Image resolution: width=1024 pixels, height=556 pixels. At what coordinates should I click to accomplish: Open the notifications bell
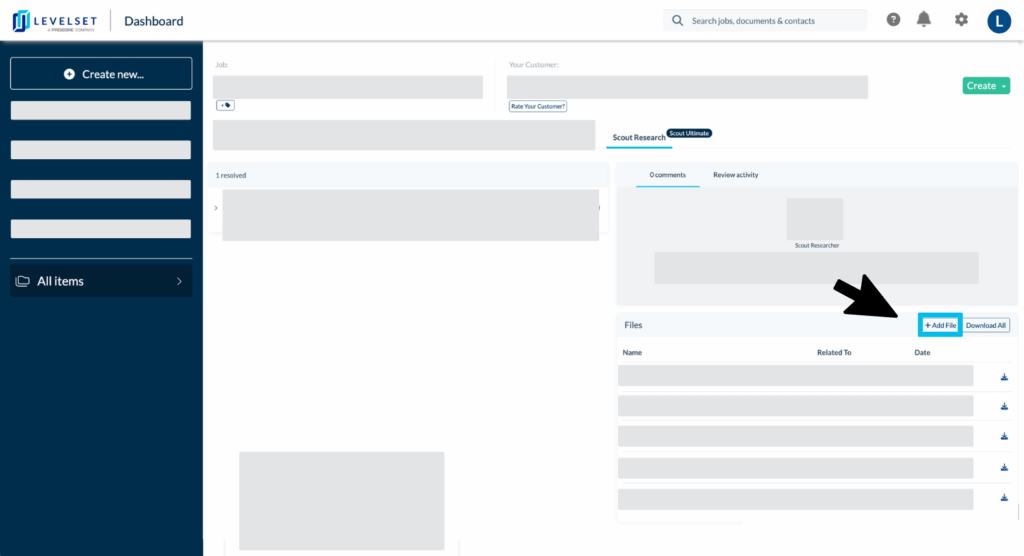(924, 20)
